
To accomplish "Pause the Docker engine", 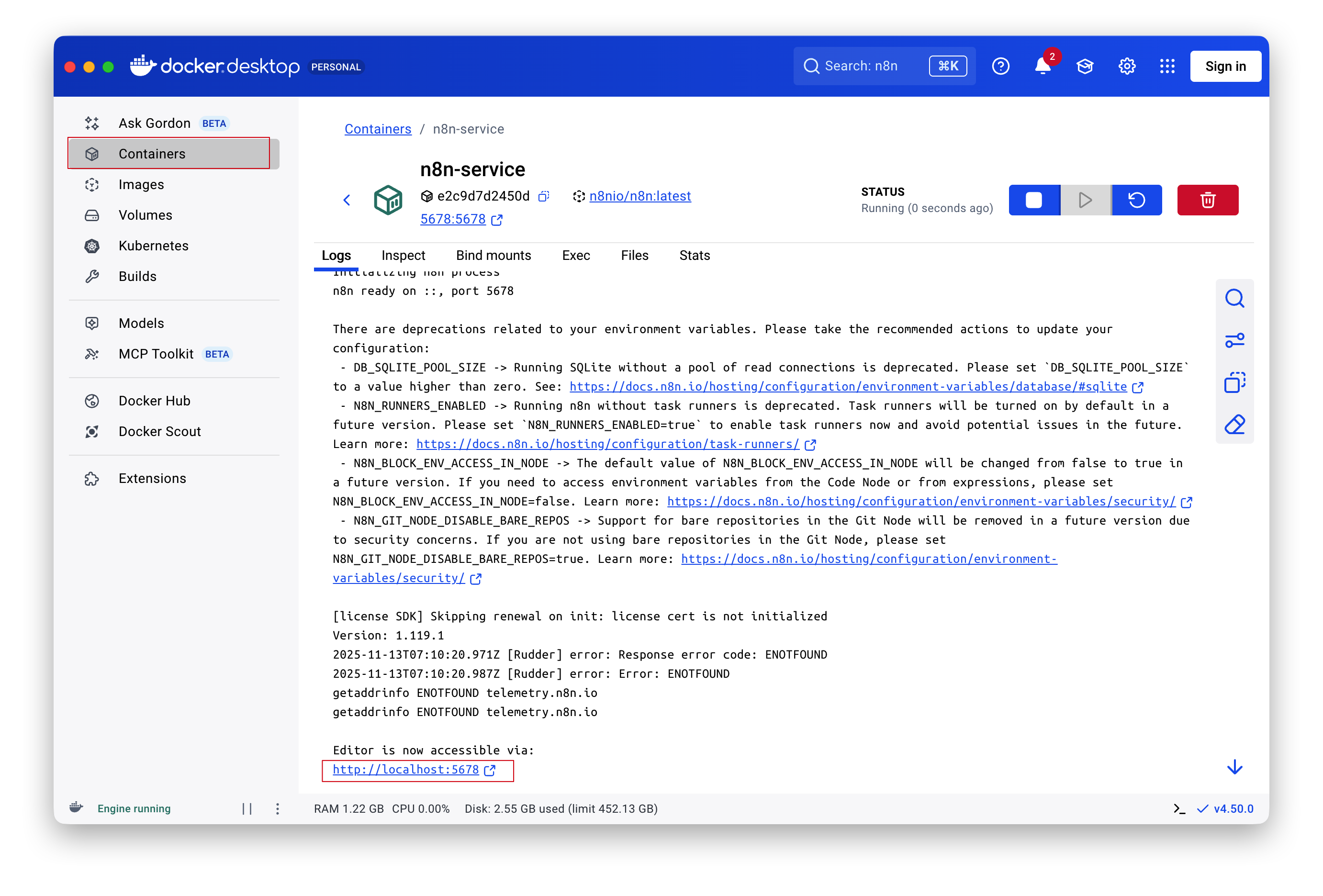I will (x=247, y=809).
